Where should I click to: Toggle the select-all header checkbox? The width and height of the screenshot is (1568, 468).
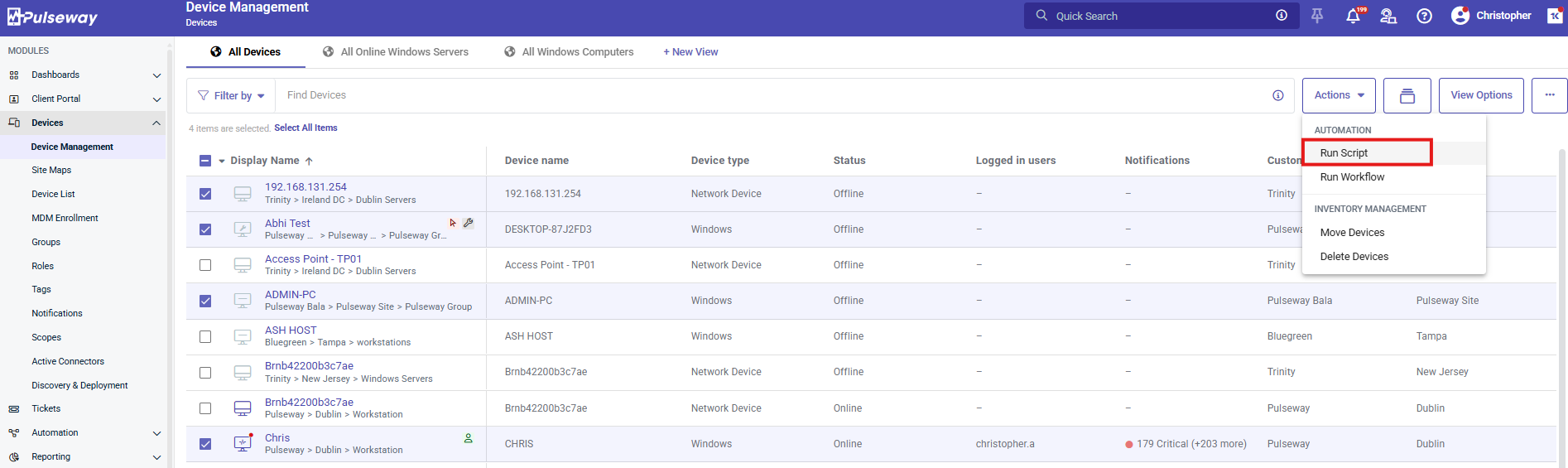tap(205, 161)
